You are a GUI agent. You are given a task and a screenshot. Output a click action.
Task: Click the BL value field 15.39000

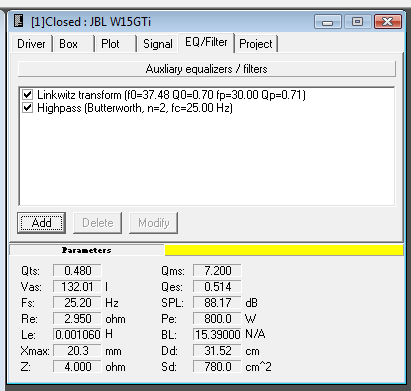pyautogui.click(x=217, y=334)
